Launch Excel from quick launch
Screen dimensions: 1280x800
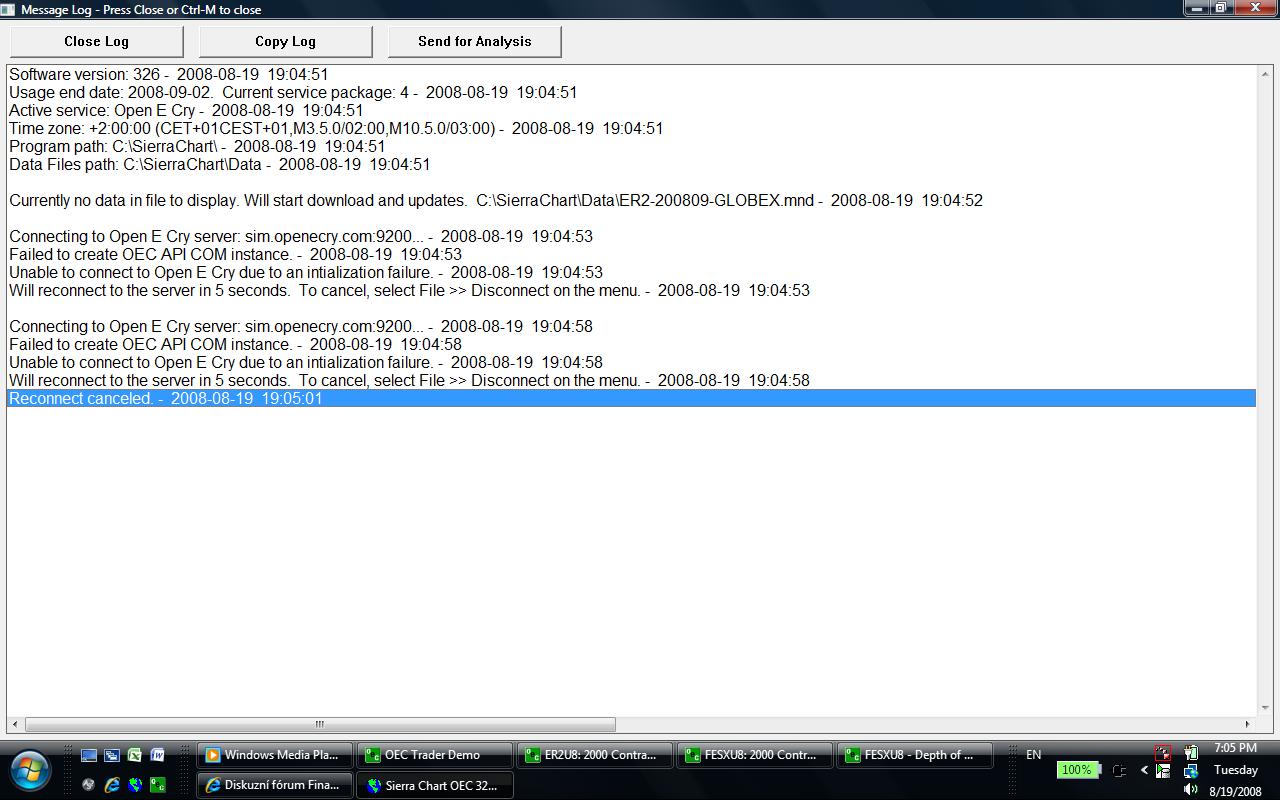tap(135, 755)
